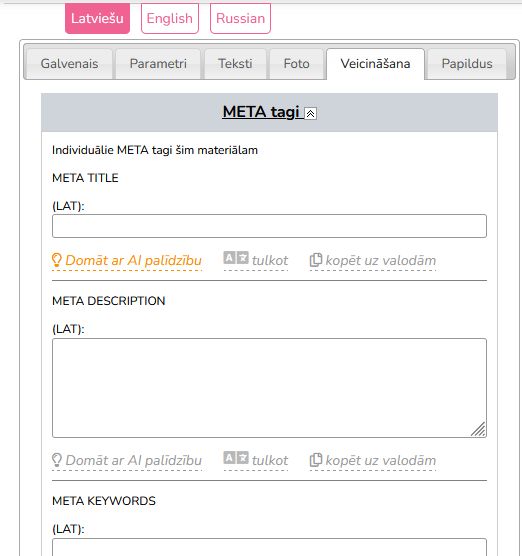Click the META KEYWORDS (LAT) input field
This screenshot has width=522, height=556.
click(x=270, y=547)
